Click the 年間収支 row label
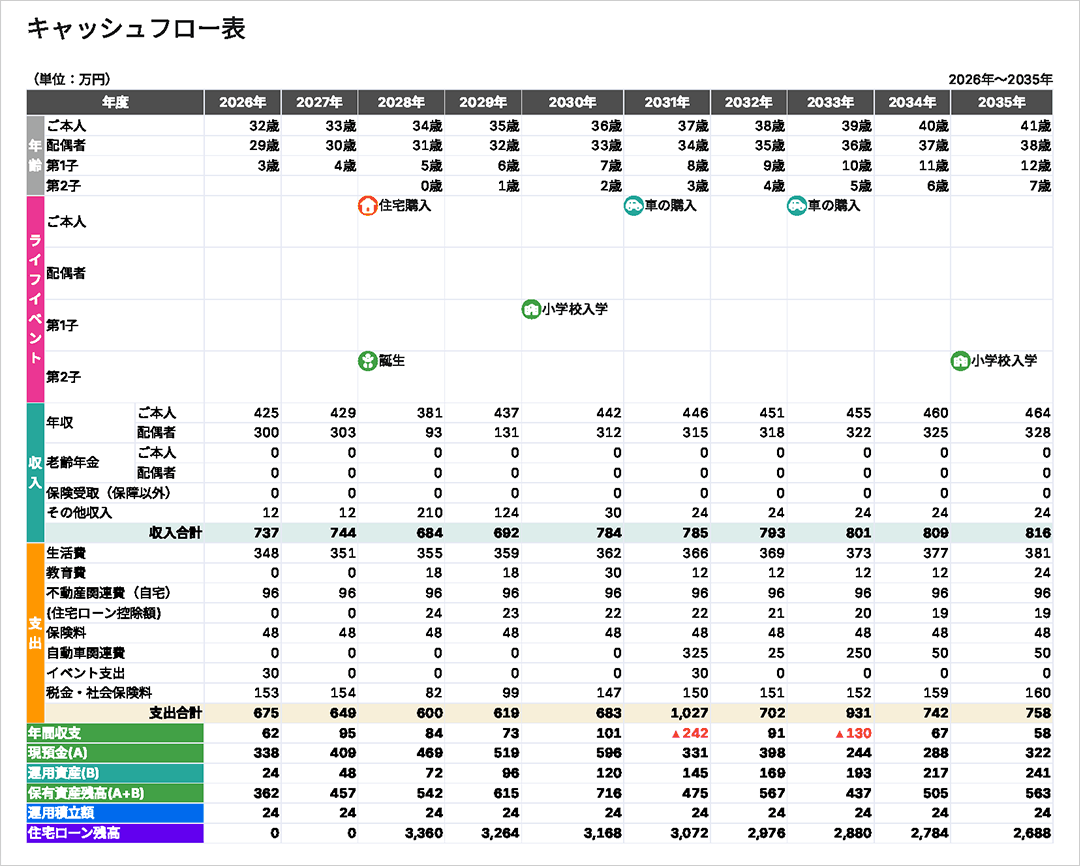This screenshot has height=866, width=1080. pyautogui.click(x=115, y=733)
